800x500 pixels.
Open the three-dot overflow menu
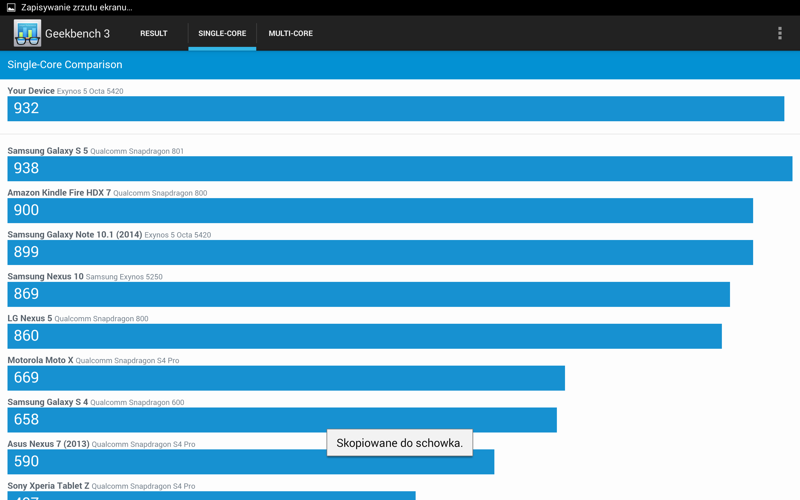click(x=779, y=33)
